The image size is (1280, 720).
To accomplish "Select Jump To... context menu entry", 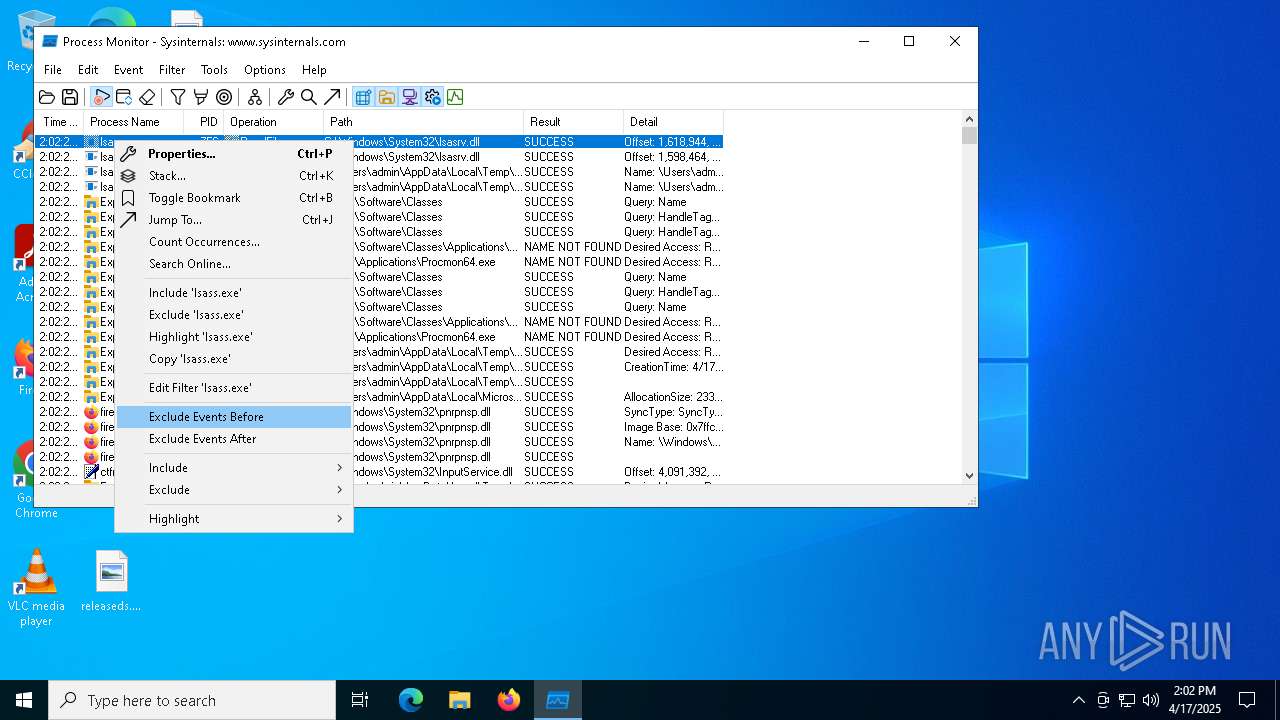I will point(233,220).
